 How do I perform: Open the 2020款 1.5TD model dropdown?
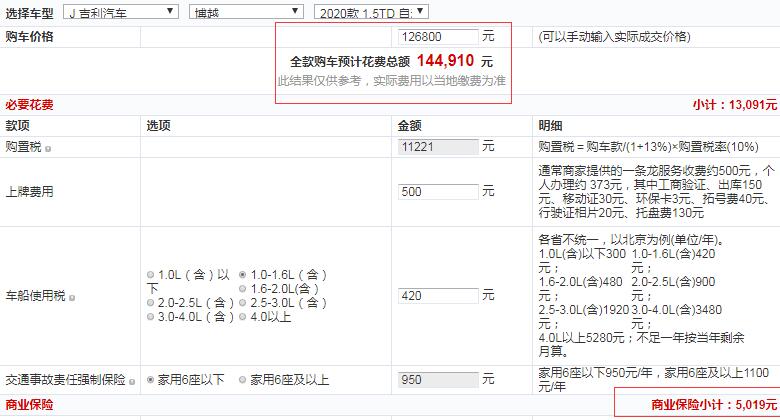371,12
